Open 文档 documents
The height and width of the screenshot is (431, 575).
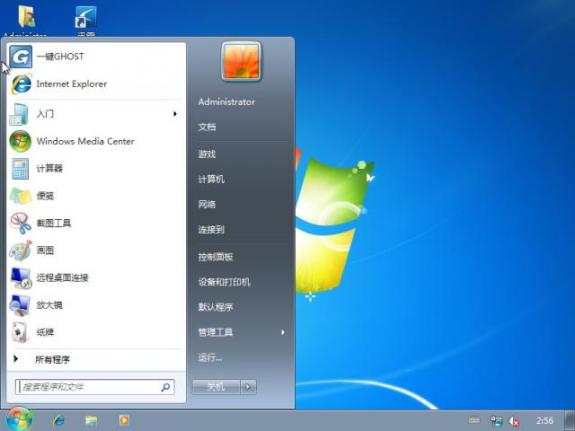(x=207, y=127)
